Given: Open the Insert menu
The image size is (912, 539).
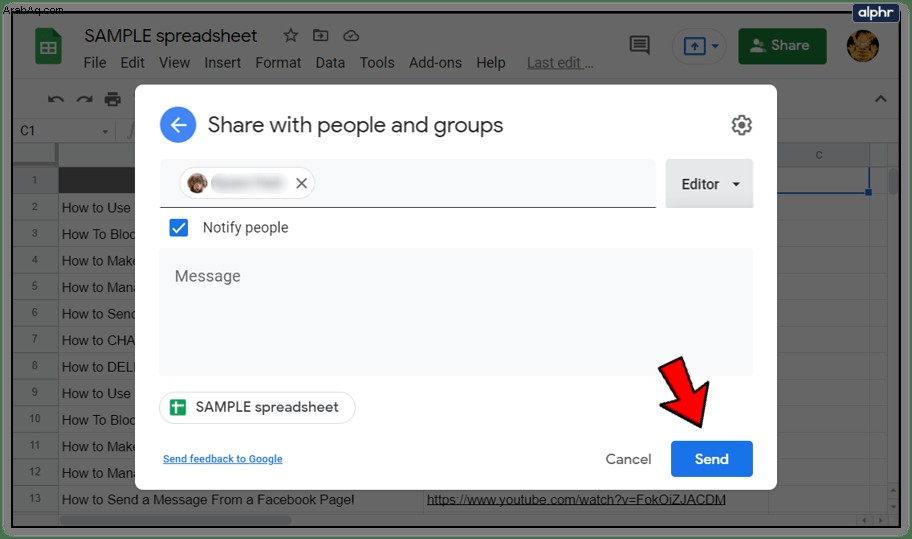Looking at the screenshot, I should click(222, 62).
